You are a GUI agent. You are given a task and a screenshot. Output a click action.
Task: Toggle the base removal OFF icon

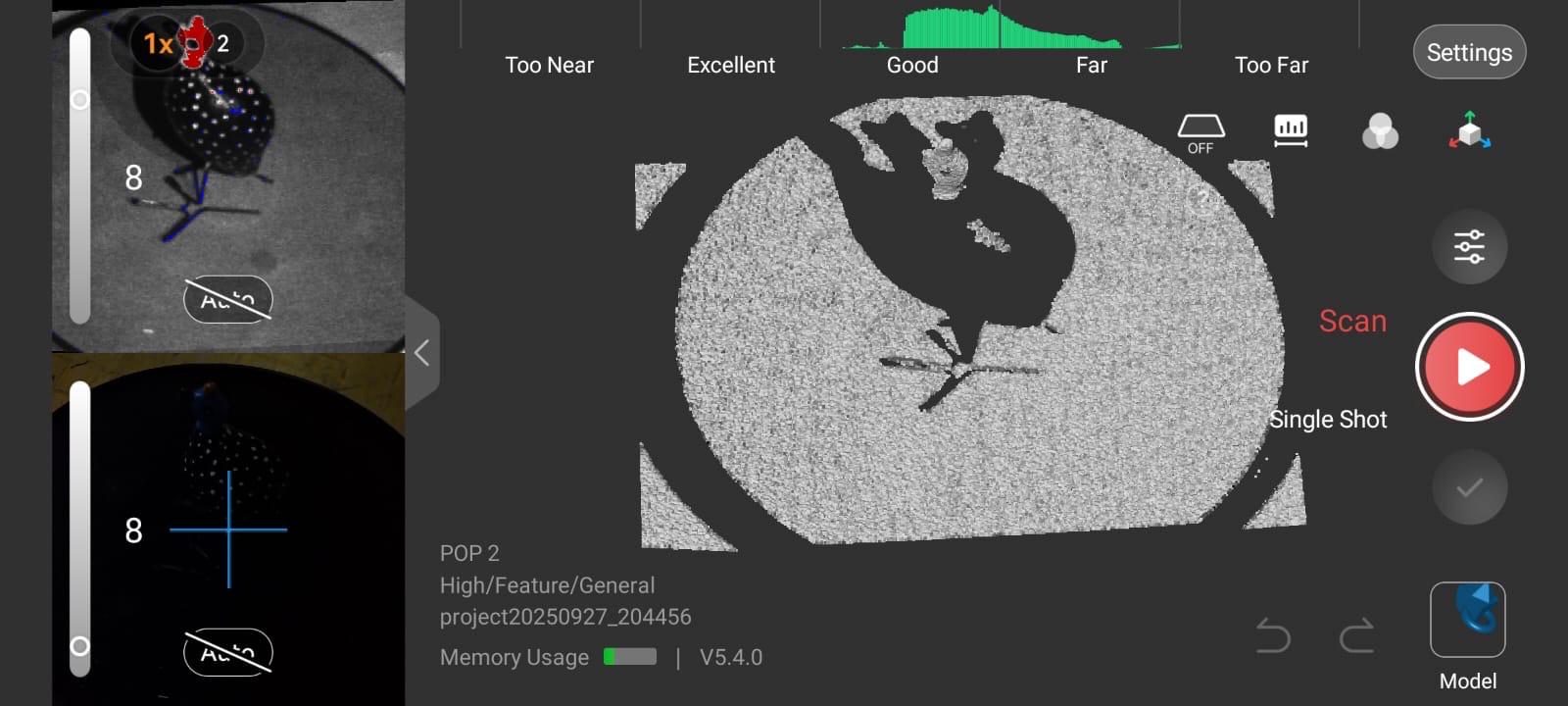point(1200,132)
